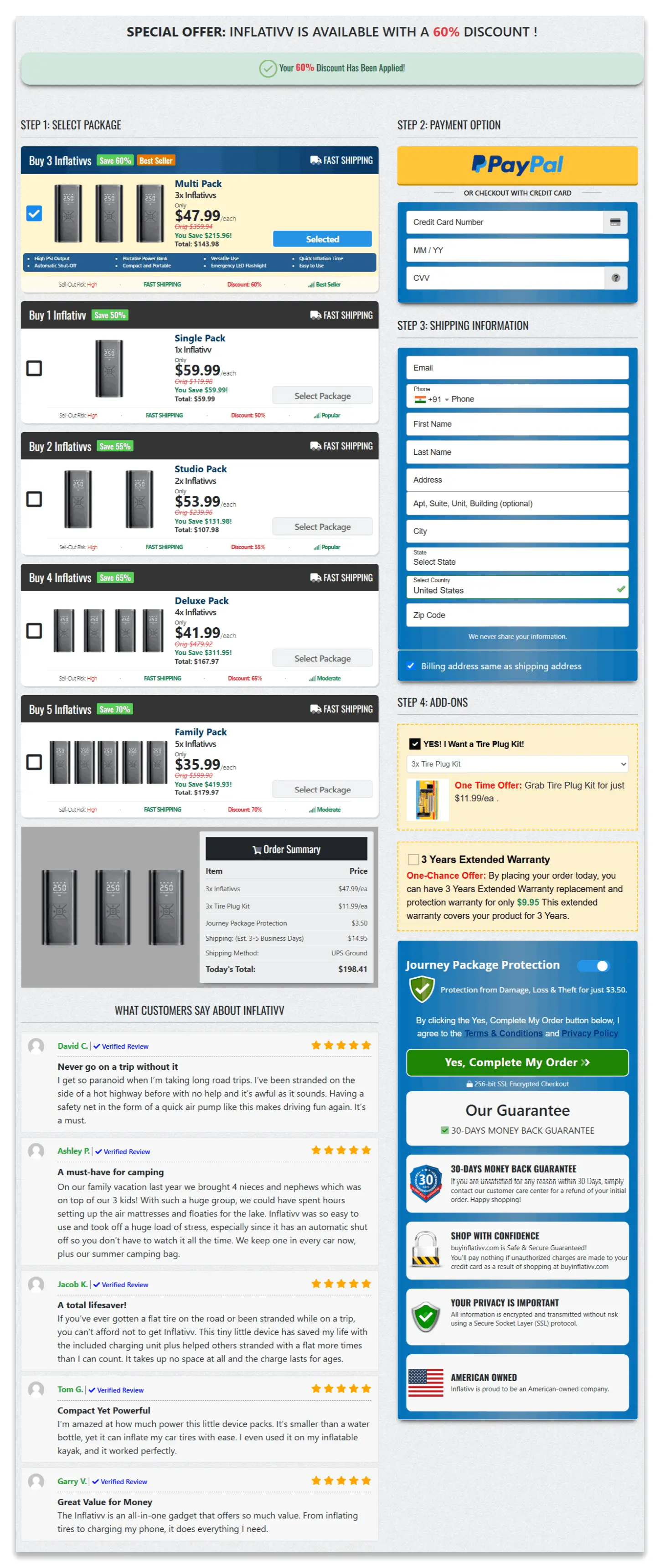Screen dimensions: 660x1568
Task: Click the American flag icon
Action: tap(426, 1383)
